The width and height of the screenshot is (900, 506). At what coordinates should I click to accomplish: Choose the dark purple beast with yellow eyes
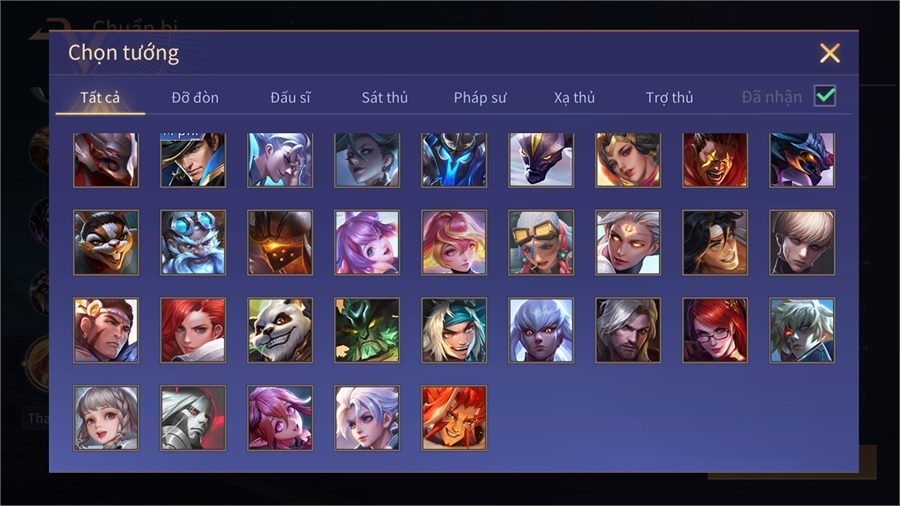[x=541, y=160]
